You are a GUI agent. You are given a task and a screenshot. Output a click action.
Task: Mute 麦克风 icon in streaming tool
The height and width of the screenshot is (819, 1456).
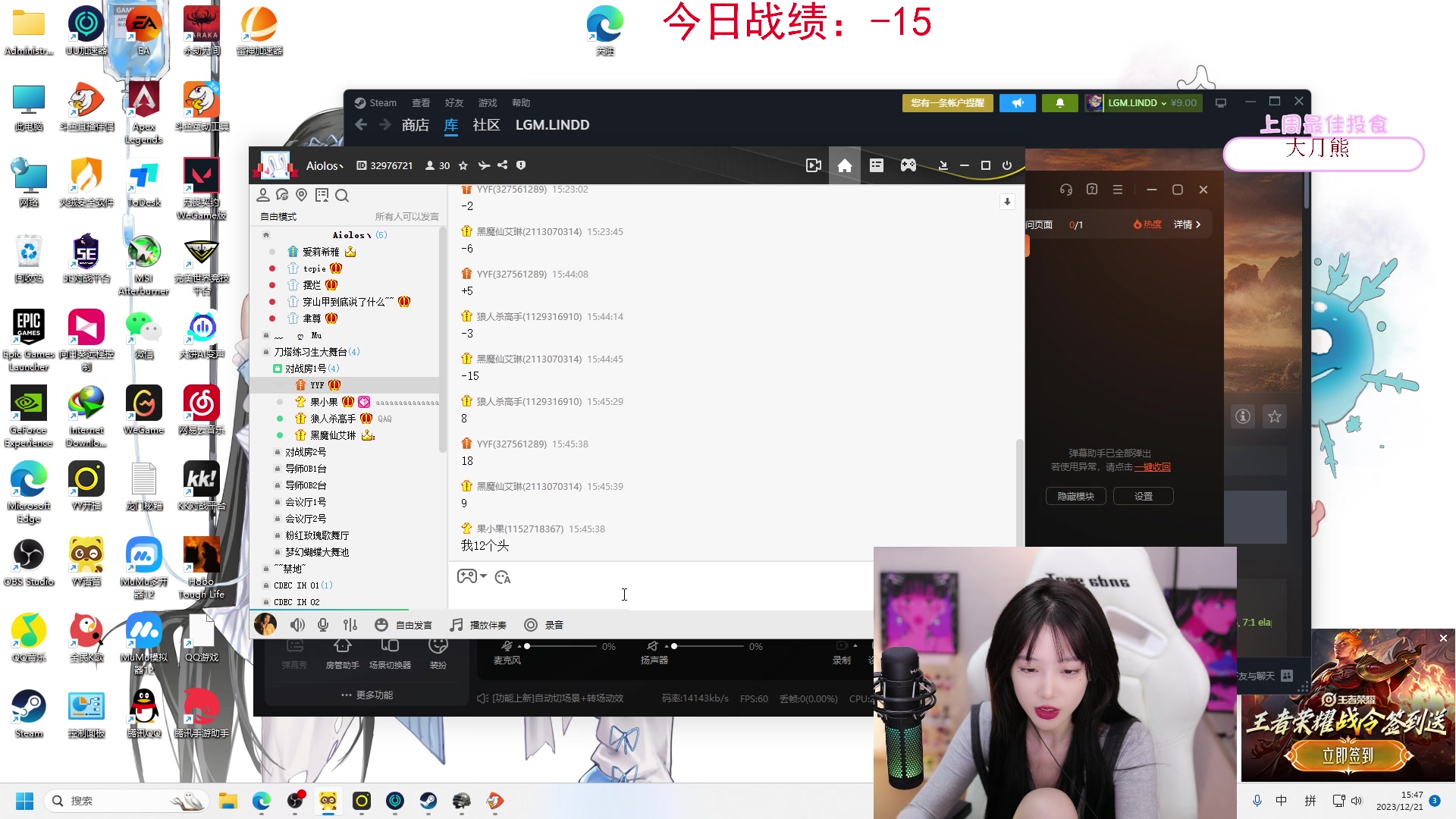click(507, 646)
